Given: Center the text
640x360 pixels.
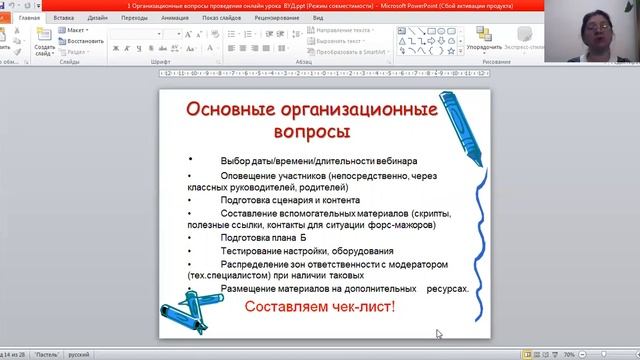Looking at the screenshot, I should pos(243,48).
